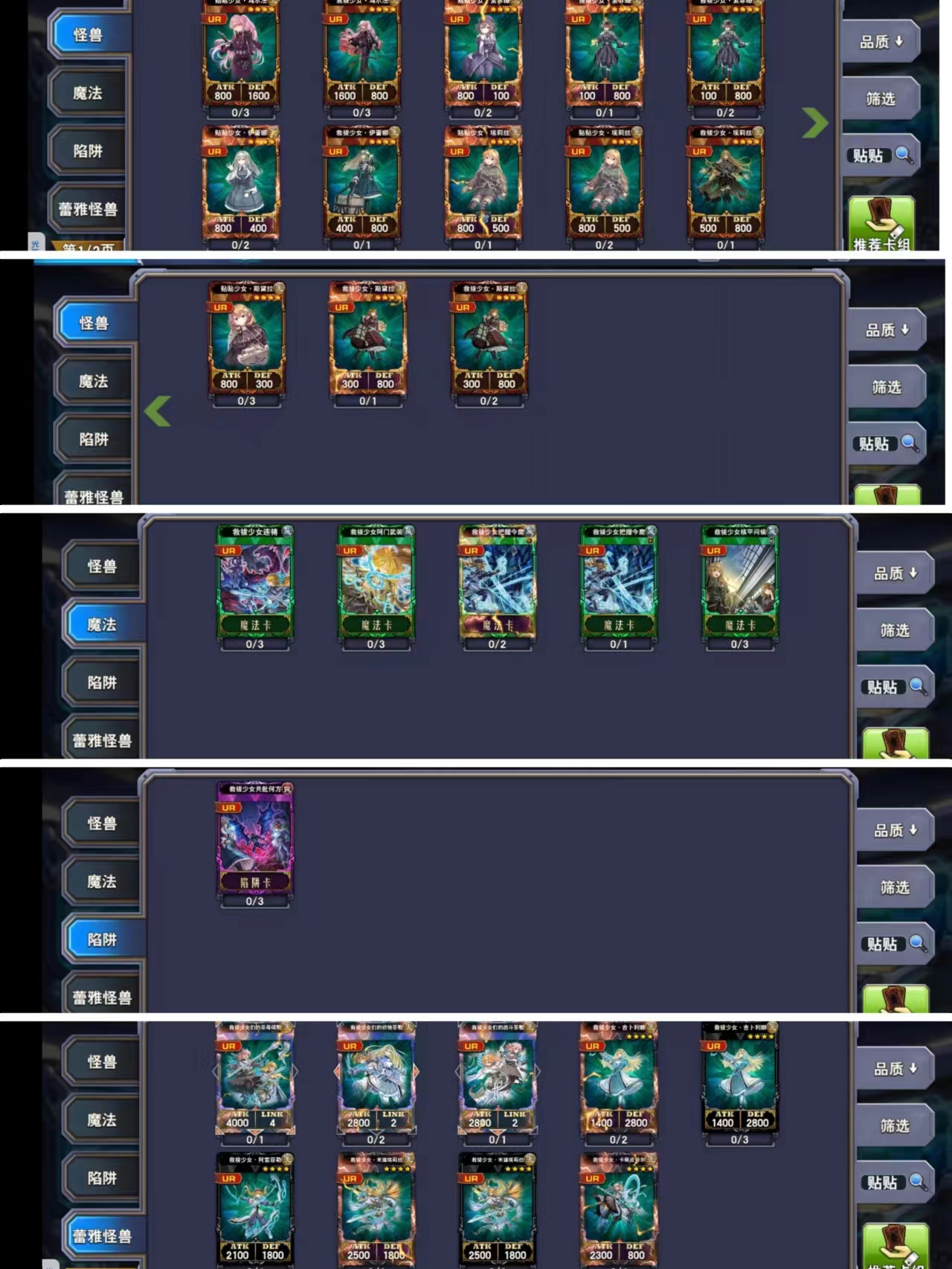
Task: Choose the gold-framed 魔法卡 with 0/2 count
Action: (498, 582)
